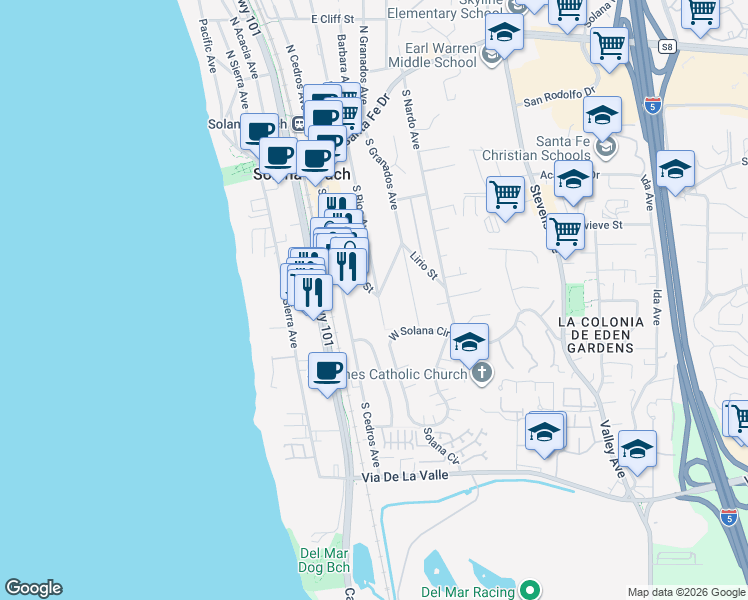Select shopping cart marker west of Stevens Ave
Image resolution: width=748 pixels, height=600 pixels.
point(506,196)
